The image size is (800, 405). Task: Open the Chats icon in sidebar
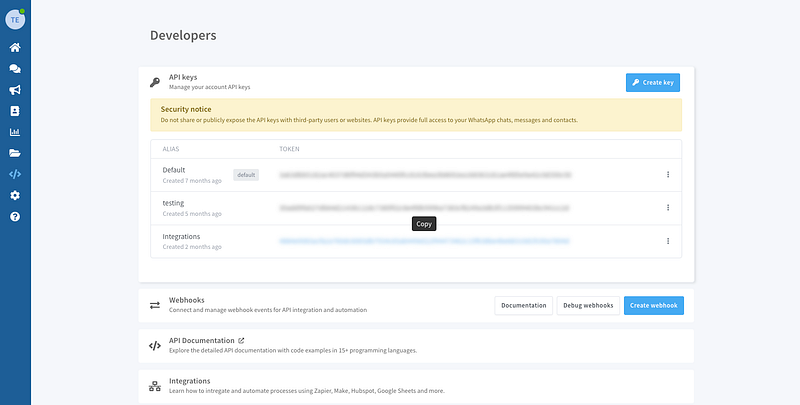(x=15, y=69)
